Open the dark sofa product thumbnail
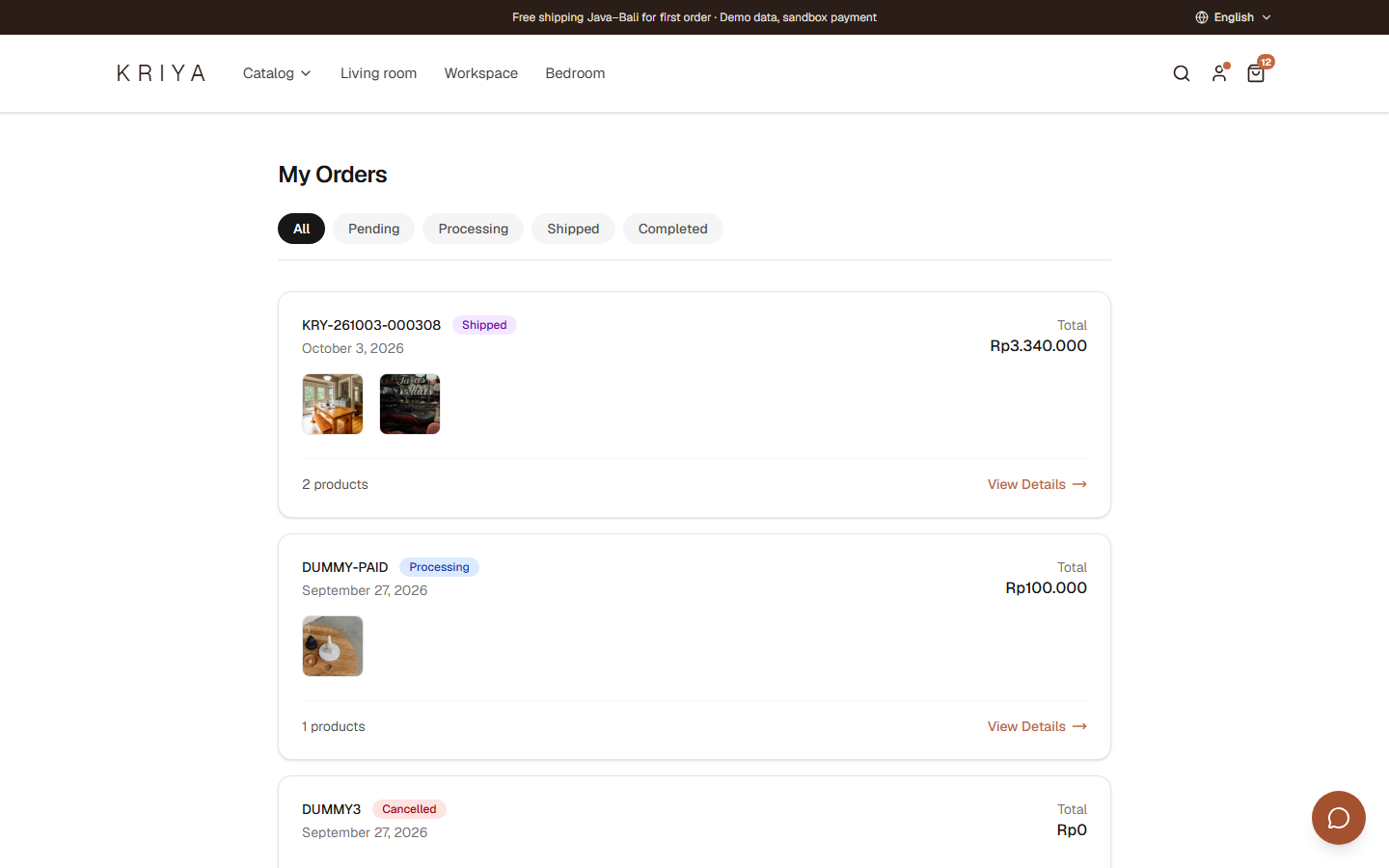 [x=410, y=404]
